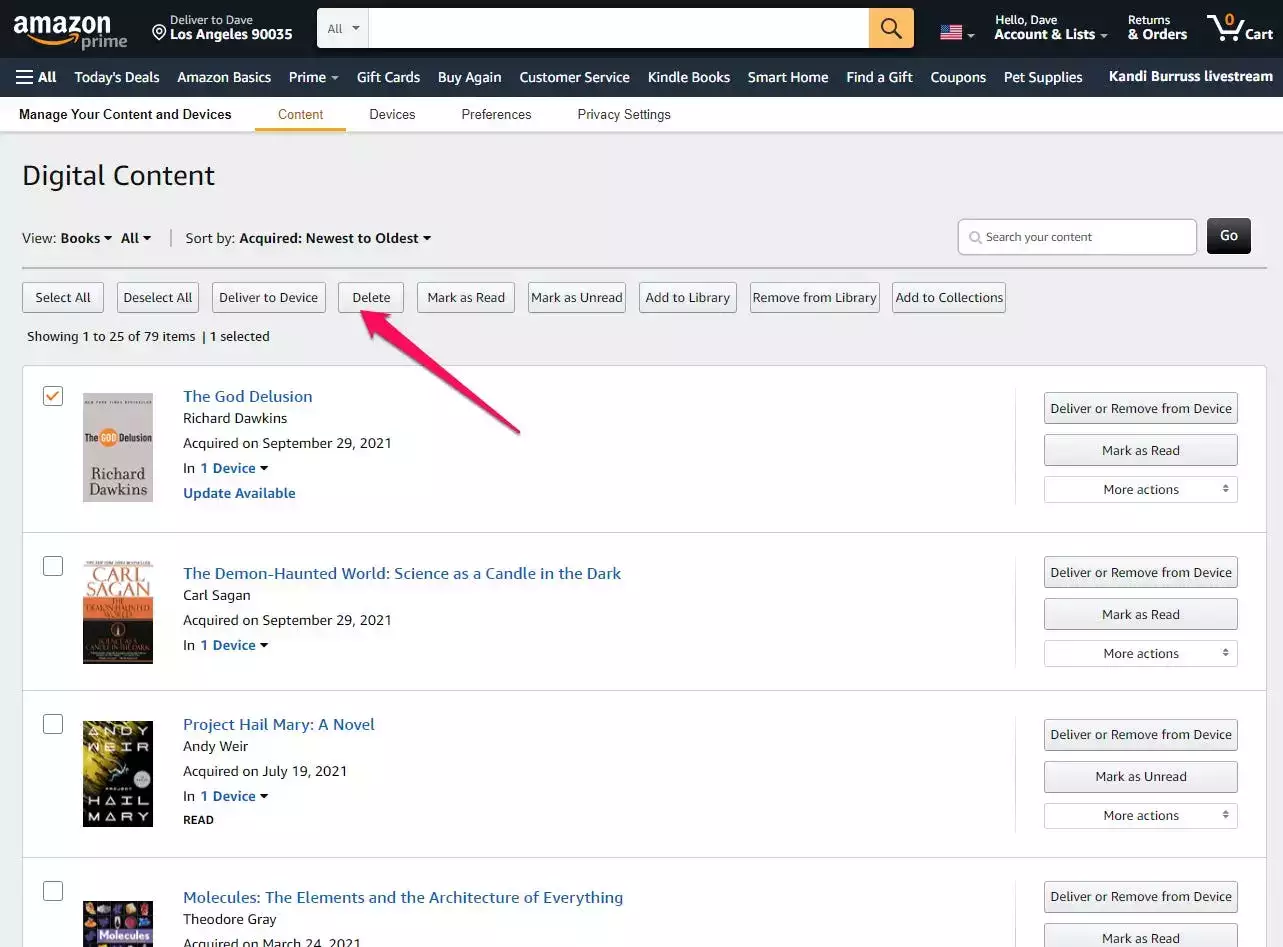Open Molecules: The Elements title link
The height and width of the screenshot is (947, 1283).
403,897
